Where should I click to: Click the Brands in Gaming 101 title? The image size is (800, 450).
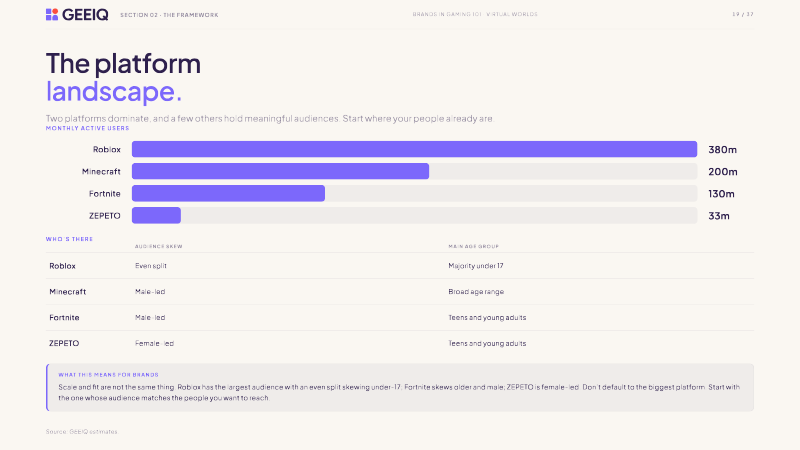475,14
